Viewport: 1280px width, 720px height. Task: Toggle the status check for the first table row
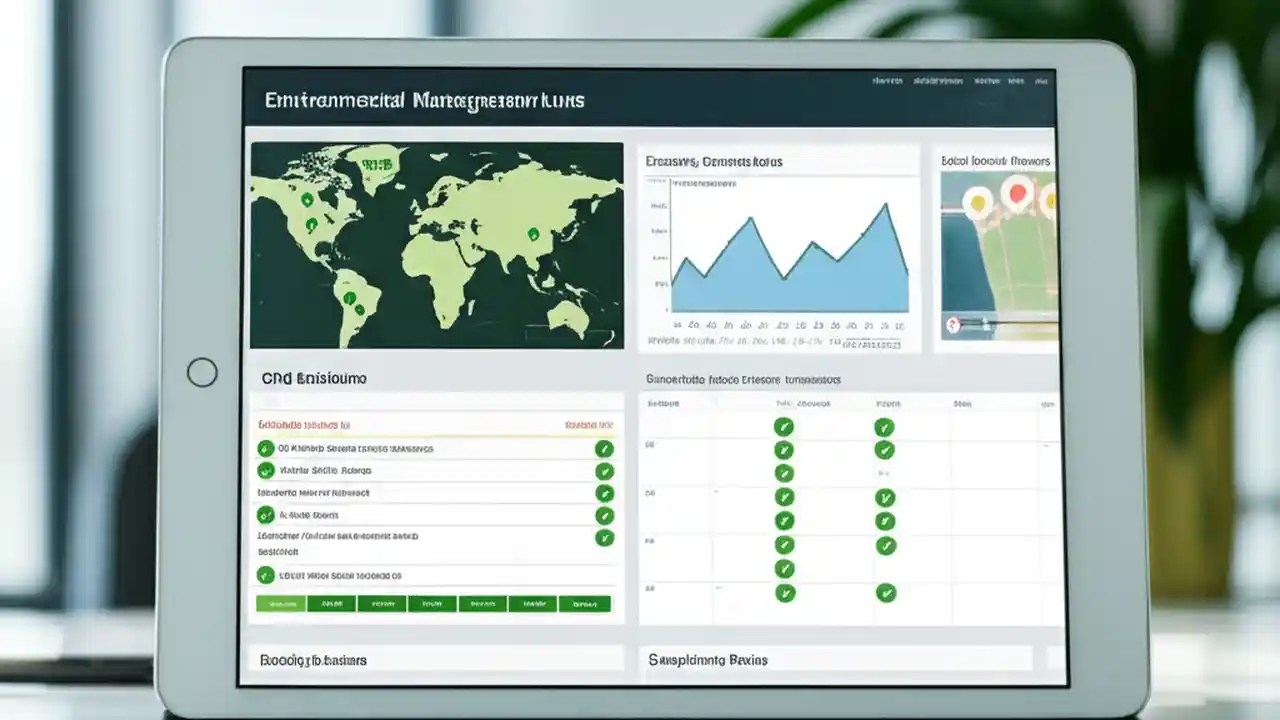784,426
